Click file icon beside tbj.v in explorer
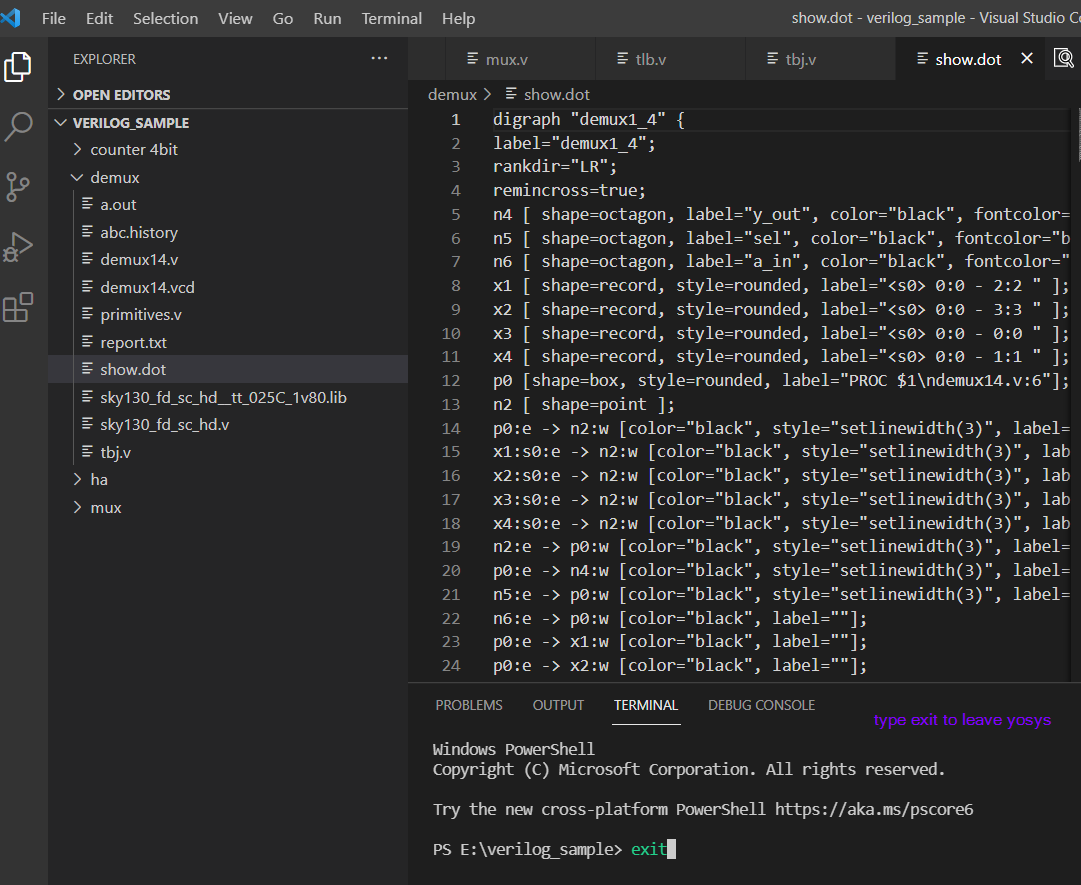Viewport: 1081px width, 885px height. [x=88, y=451]
